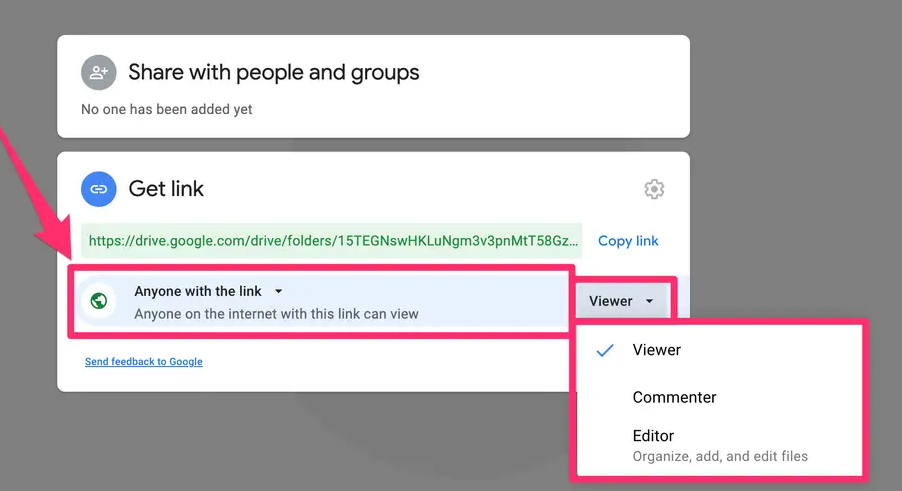Expand the Anyone with the link dropdown arrow

(x=278, y=291)
